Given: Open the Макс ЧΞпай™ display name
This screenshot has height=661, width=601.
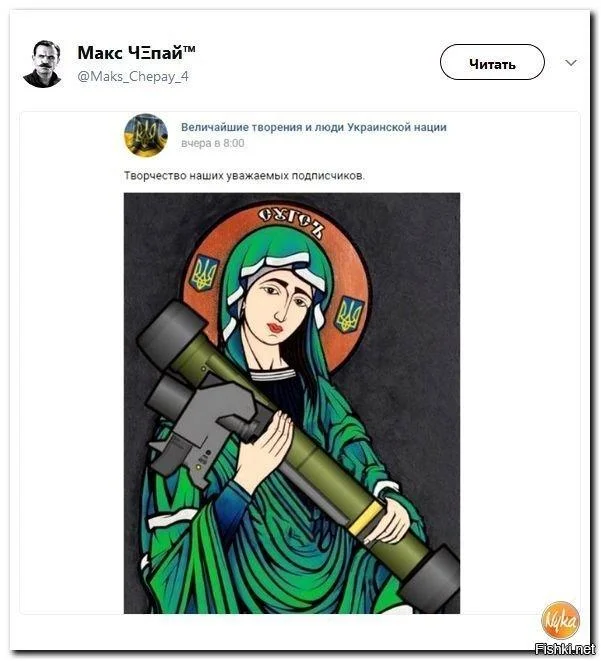Looking at the screenshot, I should point(136,53).
